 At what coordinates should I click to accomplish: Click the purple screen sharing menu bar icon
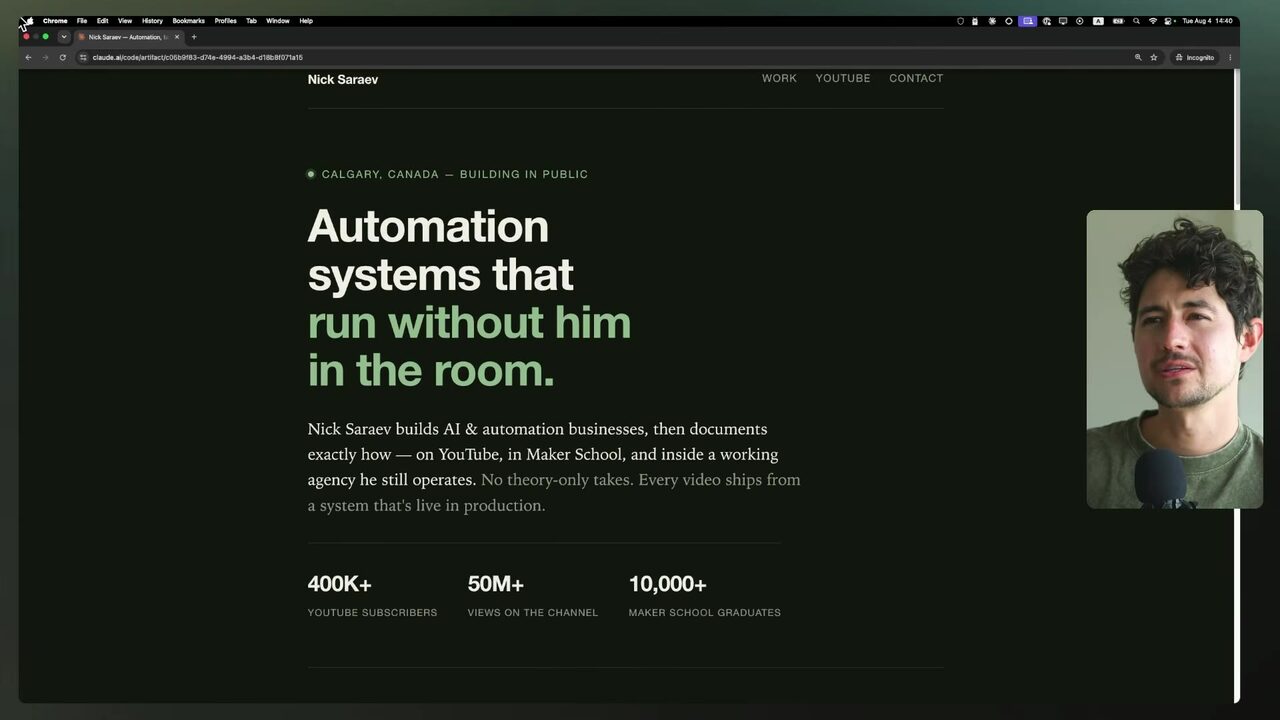pyautogui.click(x=1027, y=21)
